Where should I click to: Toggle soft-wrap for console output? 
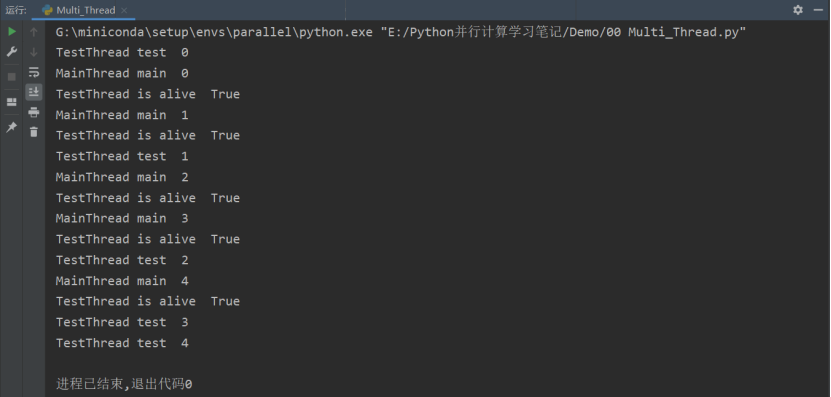click(34, 72)
